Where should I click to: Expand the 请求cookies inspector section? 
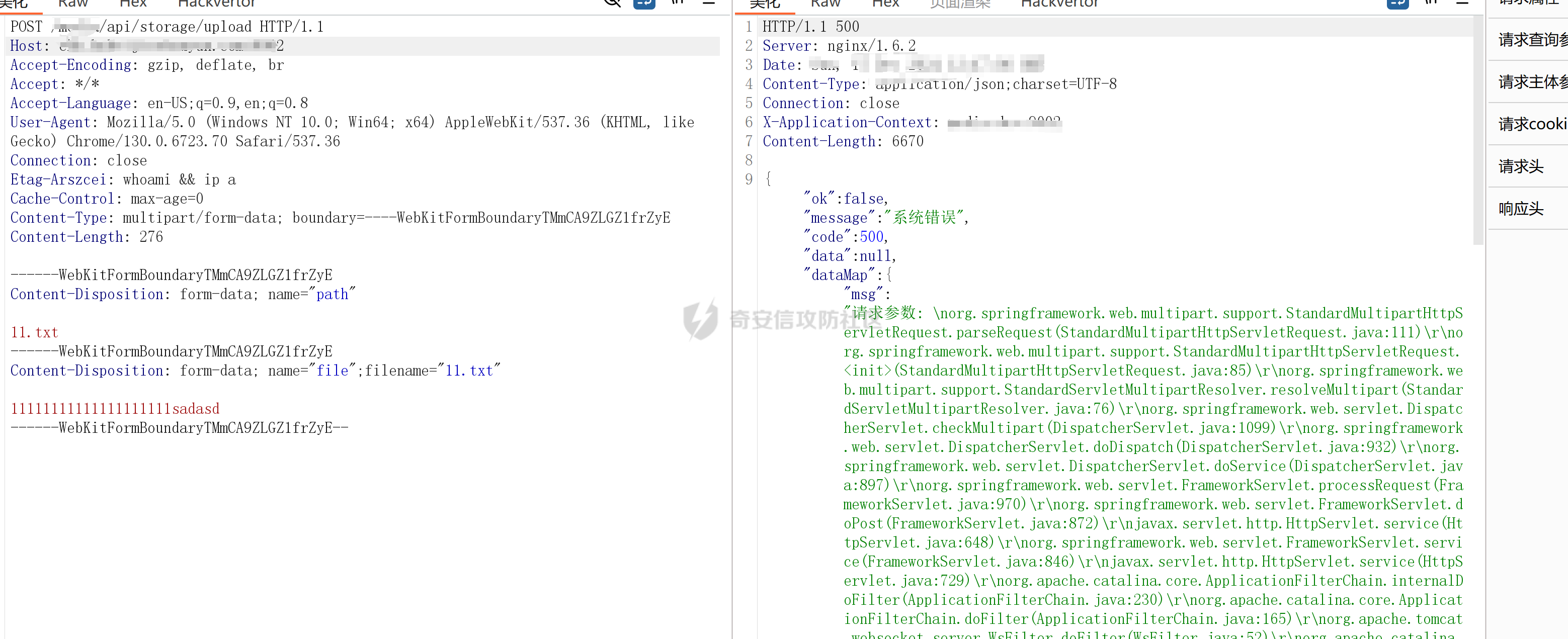point(1531,124)
